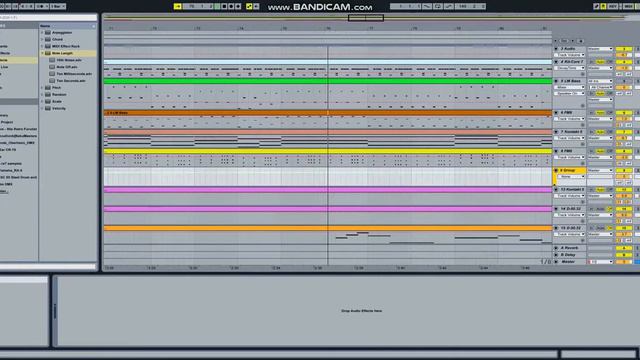Screen dimensions: 640x360
Task: Click the Name column header in browser
Action: coord(68,26)
